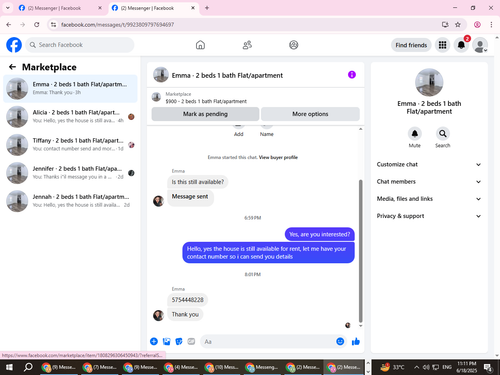Expand the Chat members section

[x=429, y=182]
